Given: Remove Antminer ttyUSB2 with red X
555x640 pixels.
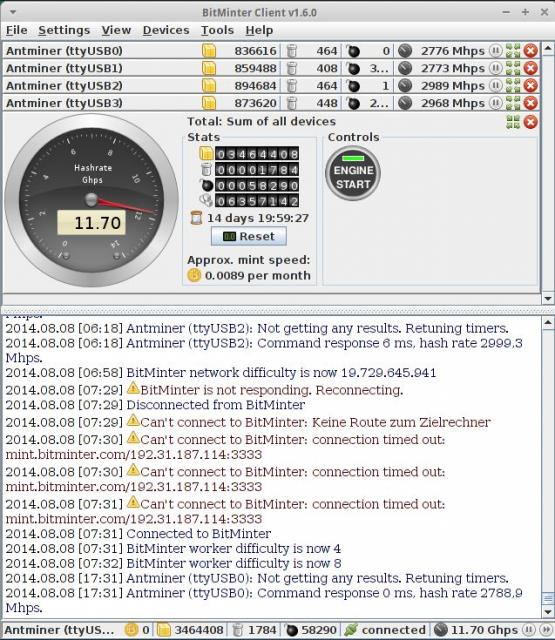Looking at the screenshot, I should [531, 86].
